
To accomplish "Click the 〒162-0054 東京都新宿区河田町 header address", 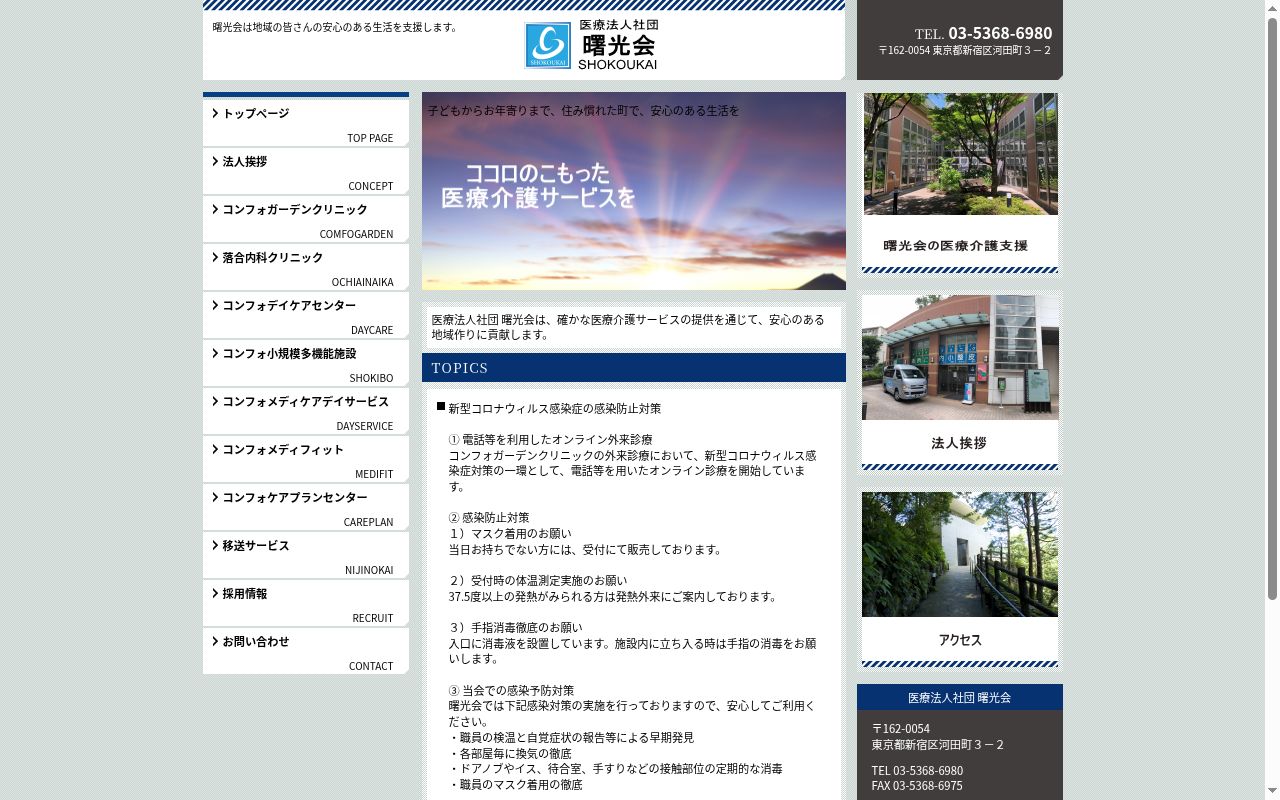I will (964, 50).
